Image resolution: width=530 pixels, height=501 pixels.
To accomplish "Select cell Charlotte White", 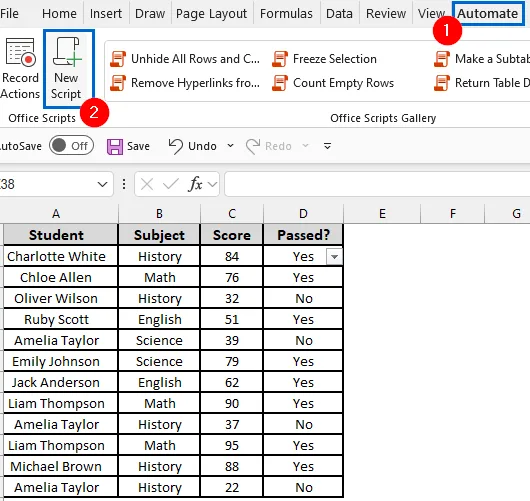I will coord(61,257).
